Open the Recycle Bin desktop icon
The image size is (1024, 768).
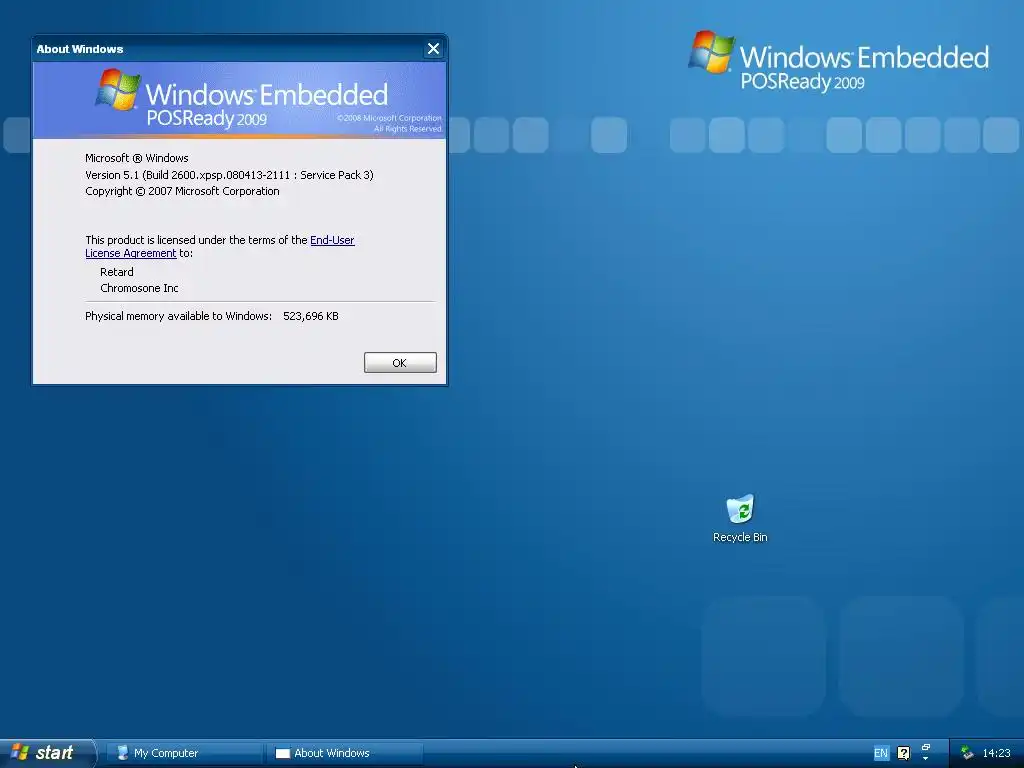[740, 519]
